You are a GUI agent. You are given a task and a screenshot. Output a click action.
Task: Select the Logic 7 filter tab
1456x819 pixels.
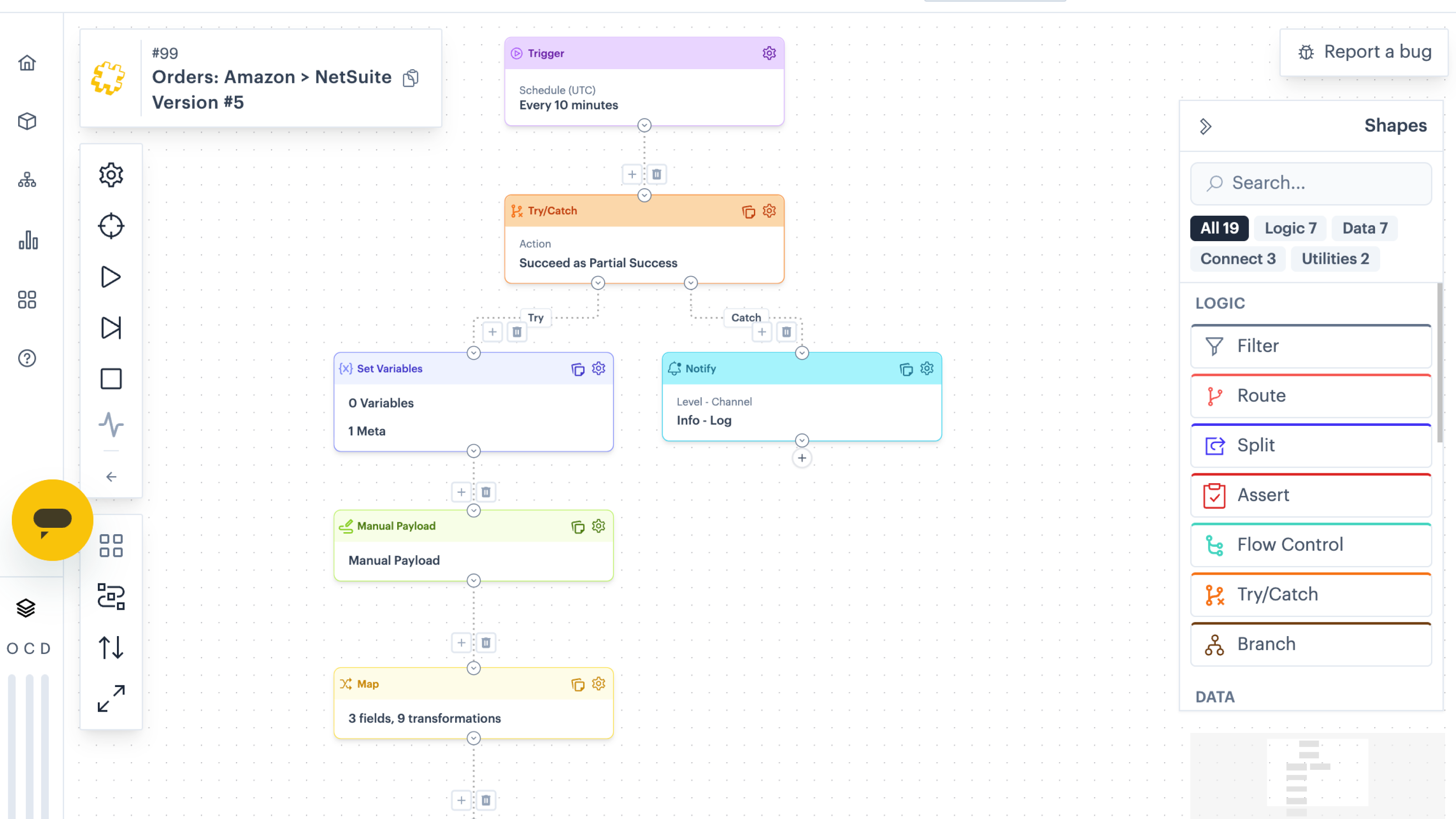[x=1290, y=228]
